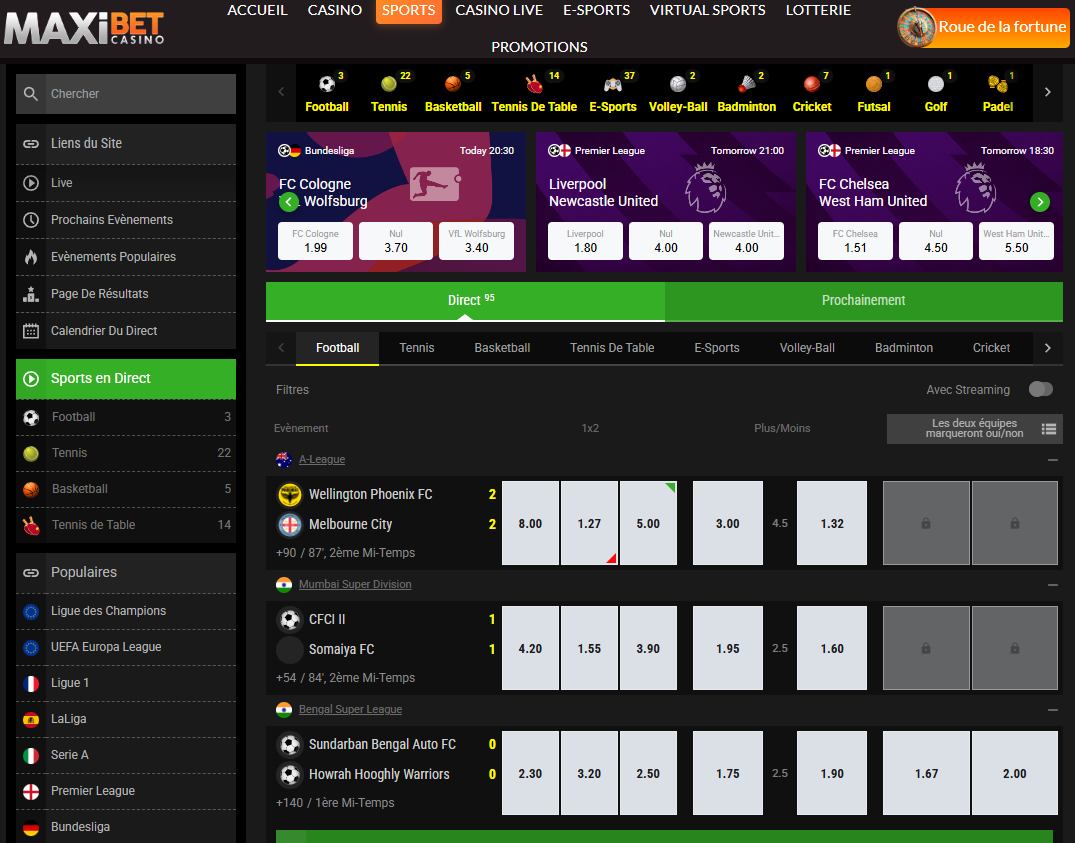The width and height of the screenshot is (1075, 843).
Task: Open PROMOTIONS menu item
Action: tap(539, 47)
